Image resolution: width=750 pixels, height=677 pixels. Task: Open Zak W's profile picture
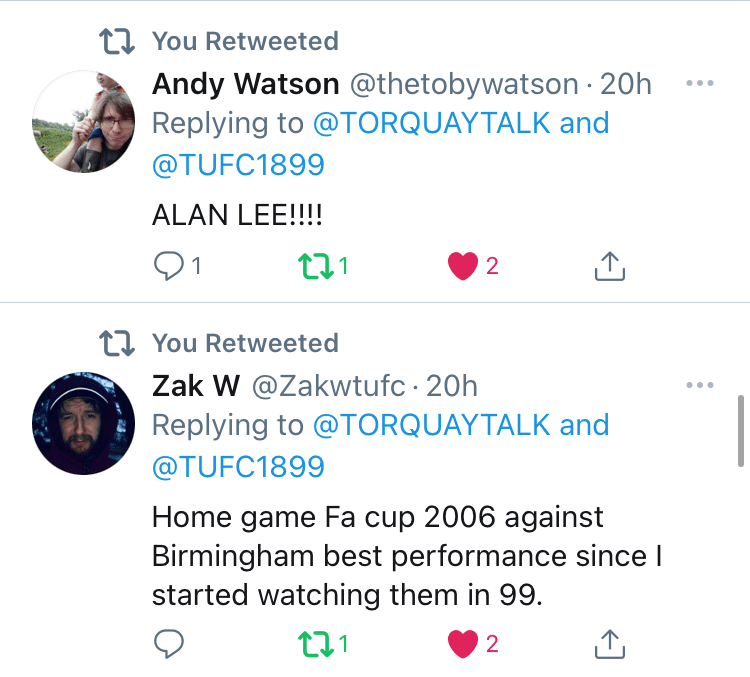pos(84,424)
